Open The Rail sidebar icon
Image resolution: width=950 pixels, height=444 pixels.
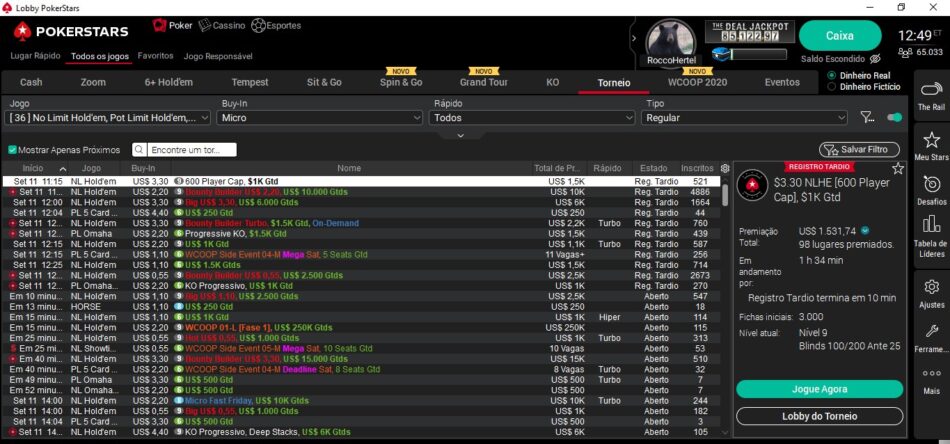[931, 90]
